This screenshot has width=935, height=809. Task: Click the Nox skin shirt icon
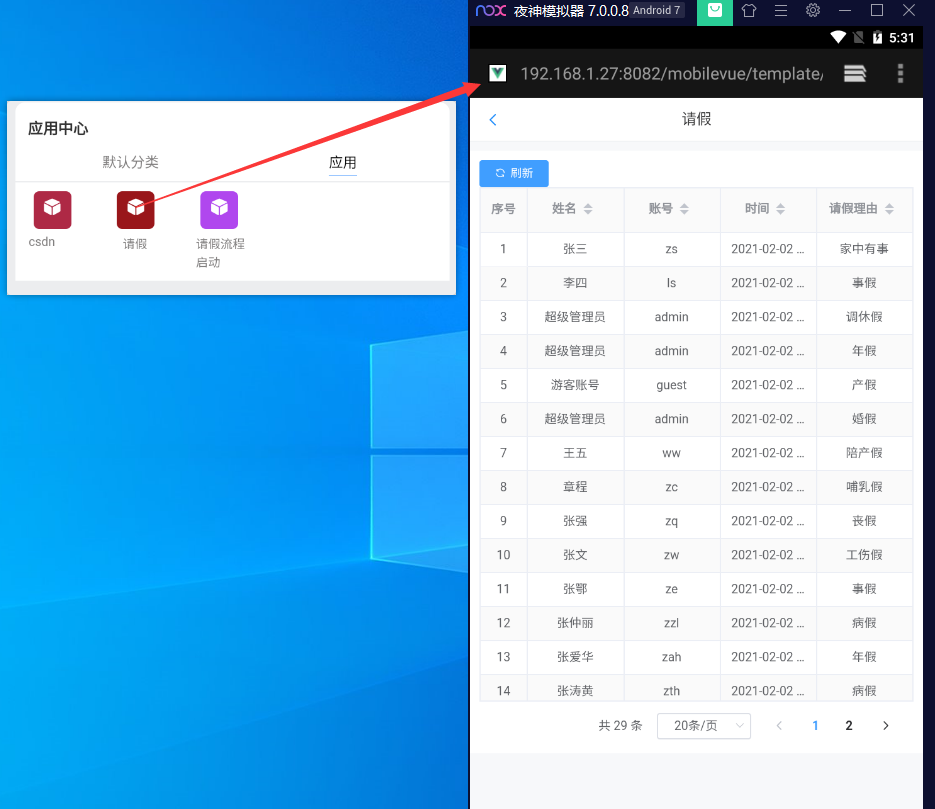749,11
